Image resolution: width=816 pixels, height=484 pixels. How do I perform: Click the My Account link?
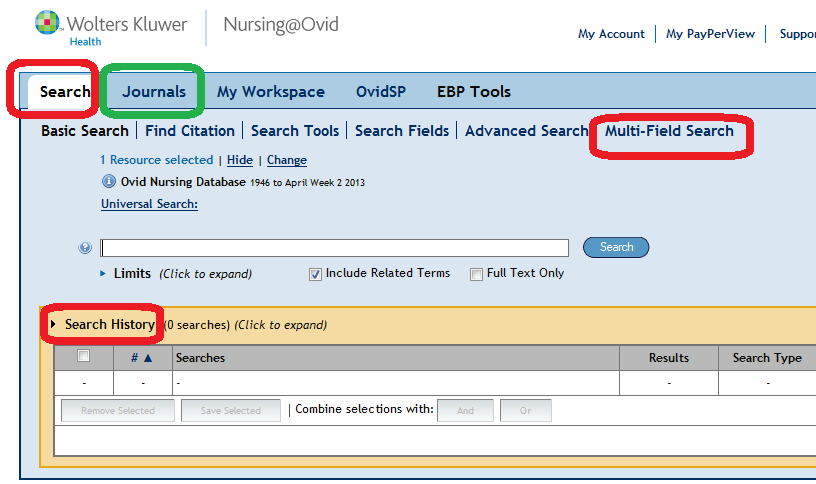tap(611, 34)
